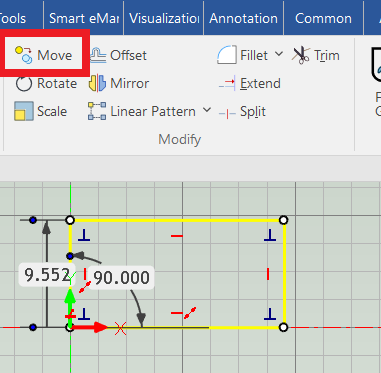Activate the Offset tool
This screenshot has width=381, height=373.
(118, 55)
